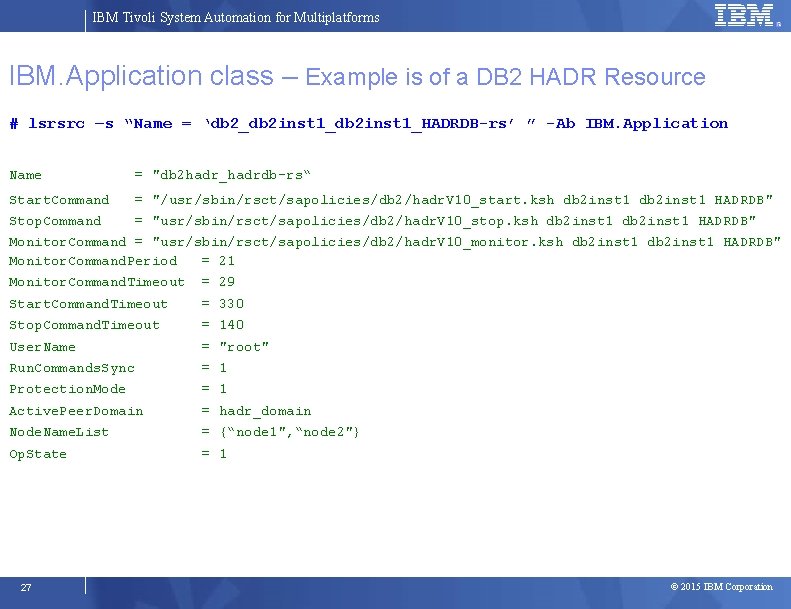Select the StopCommandTimeout label

click(x=84, y=325)
